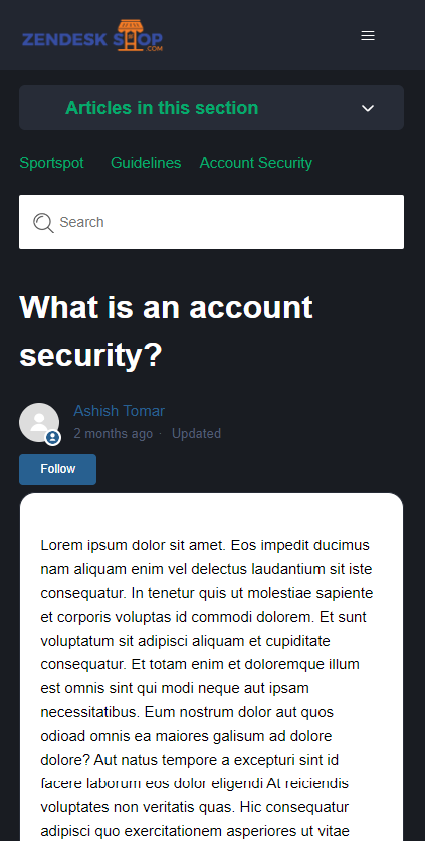Click the small agent badge on avatar

pyautogui.click(x=52, y=438)
